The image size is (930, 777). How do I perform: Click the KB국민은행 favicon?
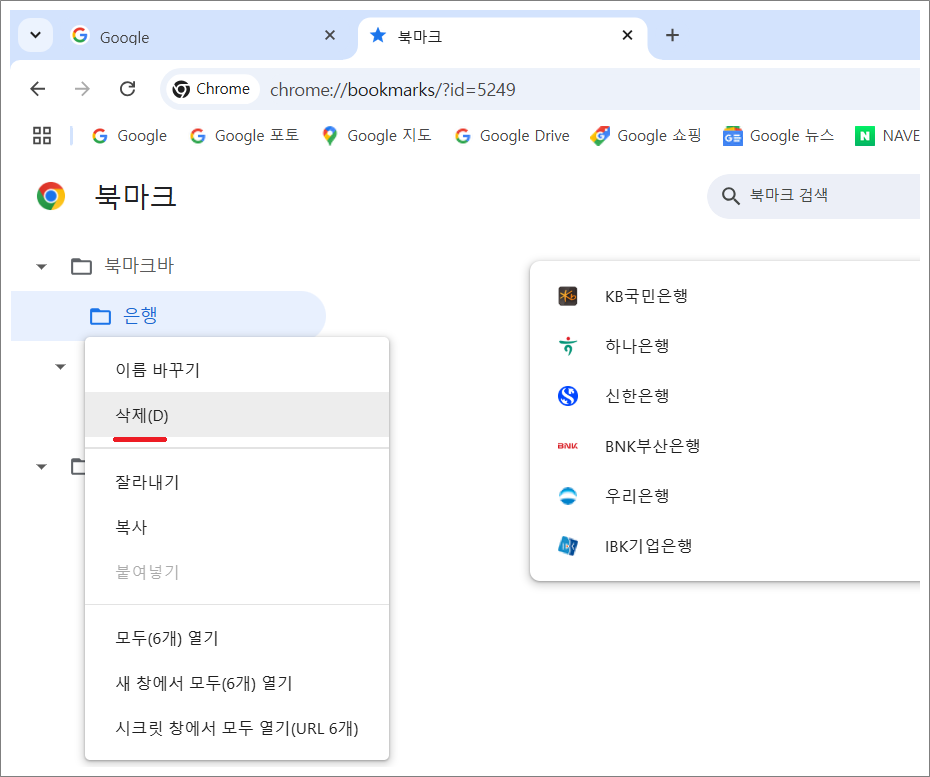click(568, 295)
